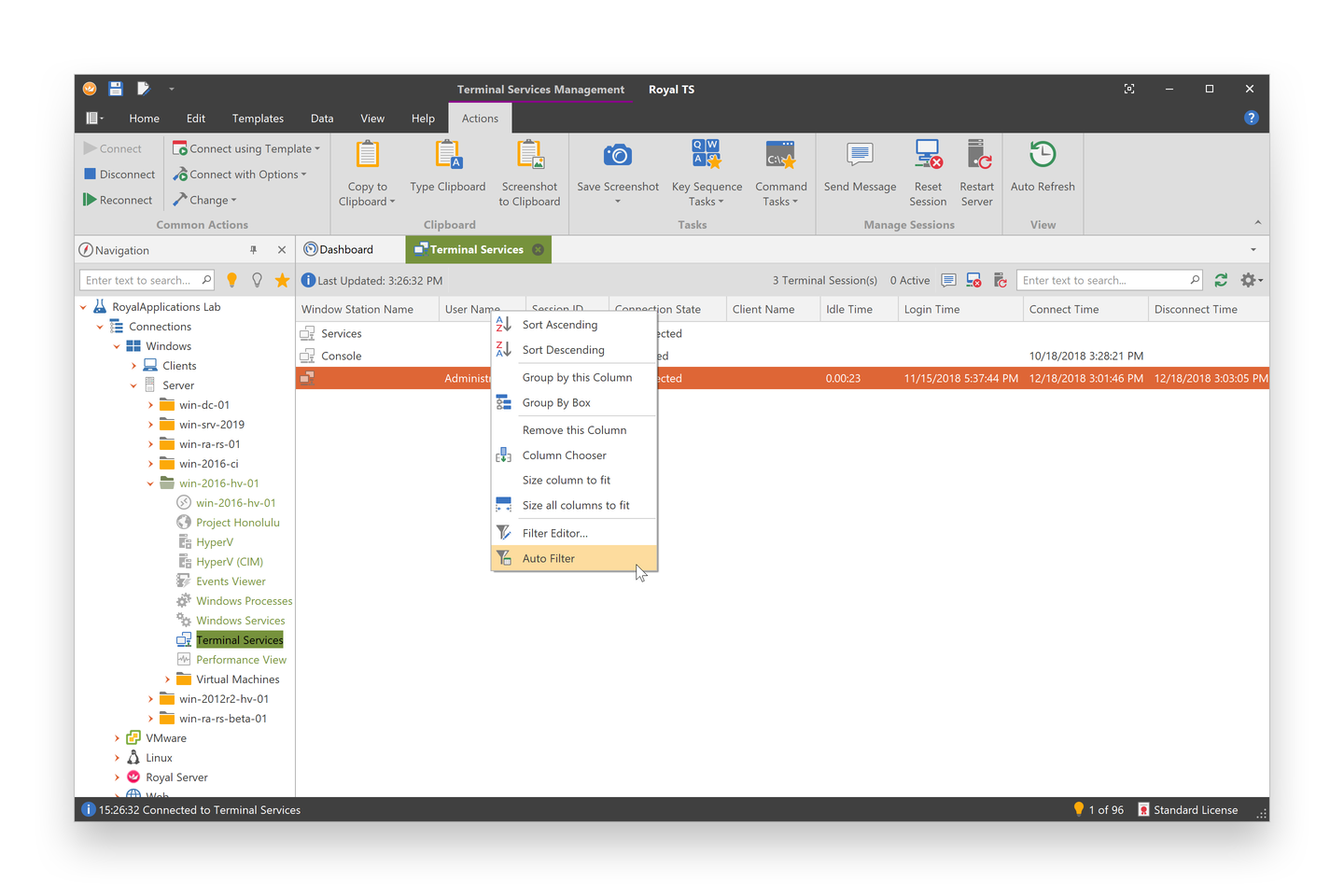Click the Type Clipboard icon
The image size is (1344, 896).
(x=448, y=156)
